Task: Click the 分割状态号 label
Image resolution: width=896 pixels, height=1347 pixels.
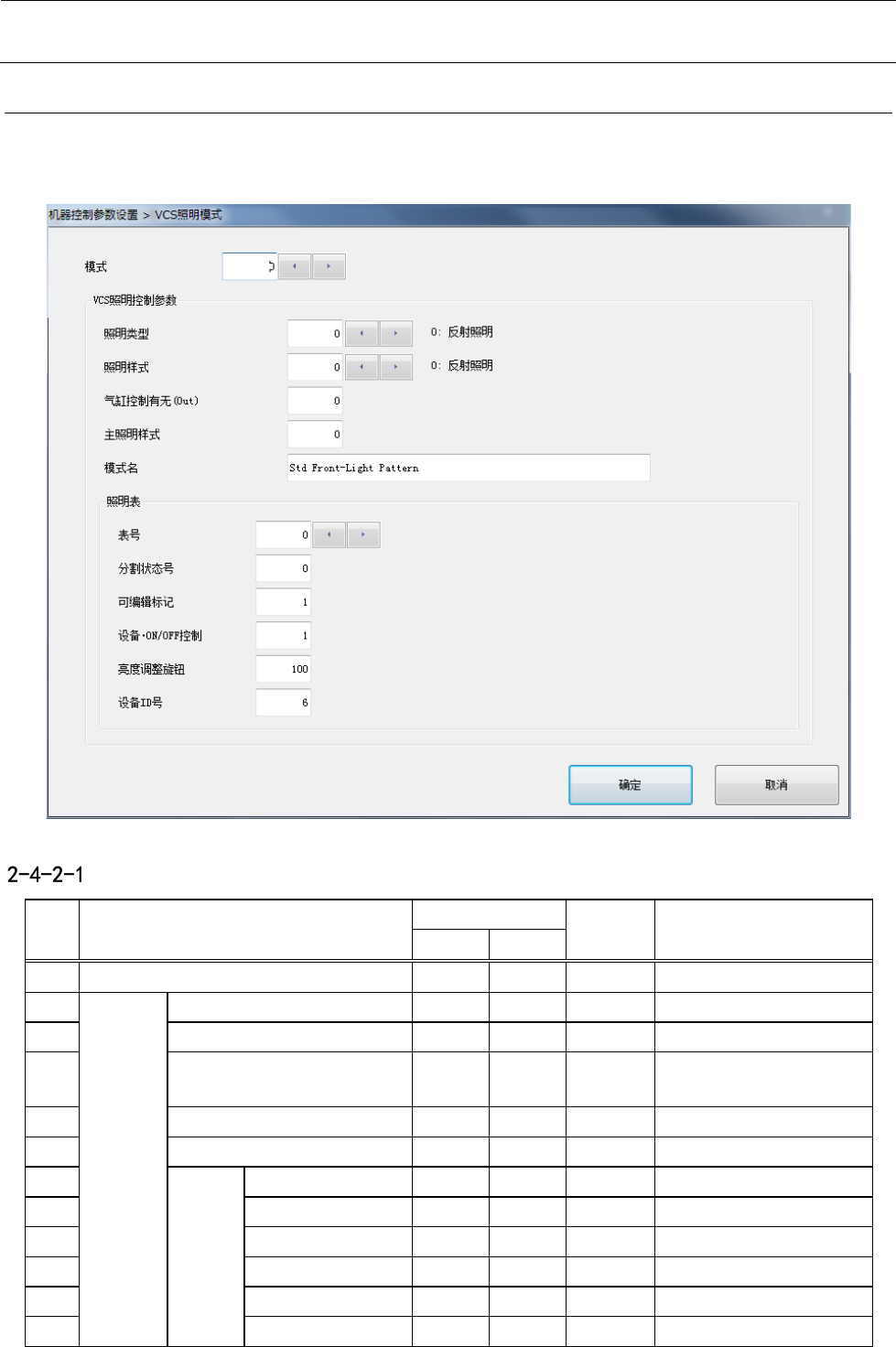Action: (146, 569)
